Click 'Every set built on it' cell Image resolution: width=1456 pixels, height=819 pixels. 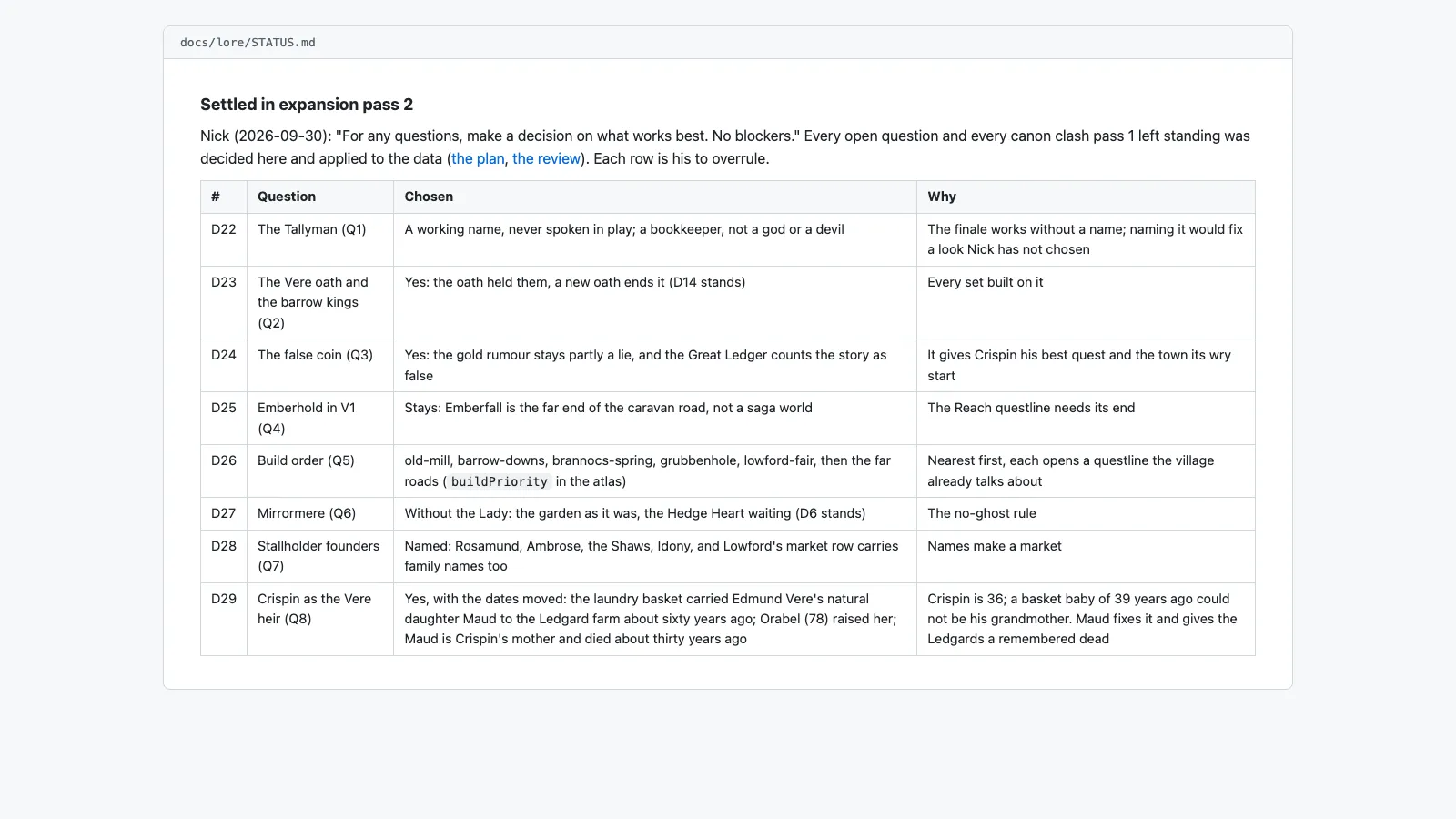[1086, 303]
